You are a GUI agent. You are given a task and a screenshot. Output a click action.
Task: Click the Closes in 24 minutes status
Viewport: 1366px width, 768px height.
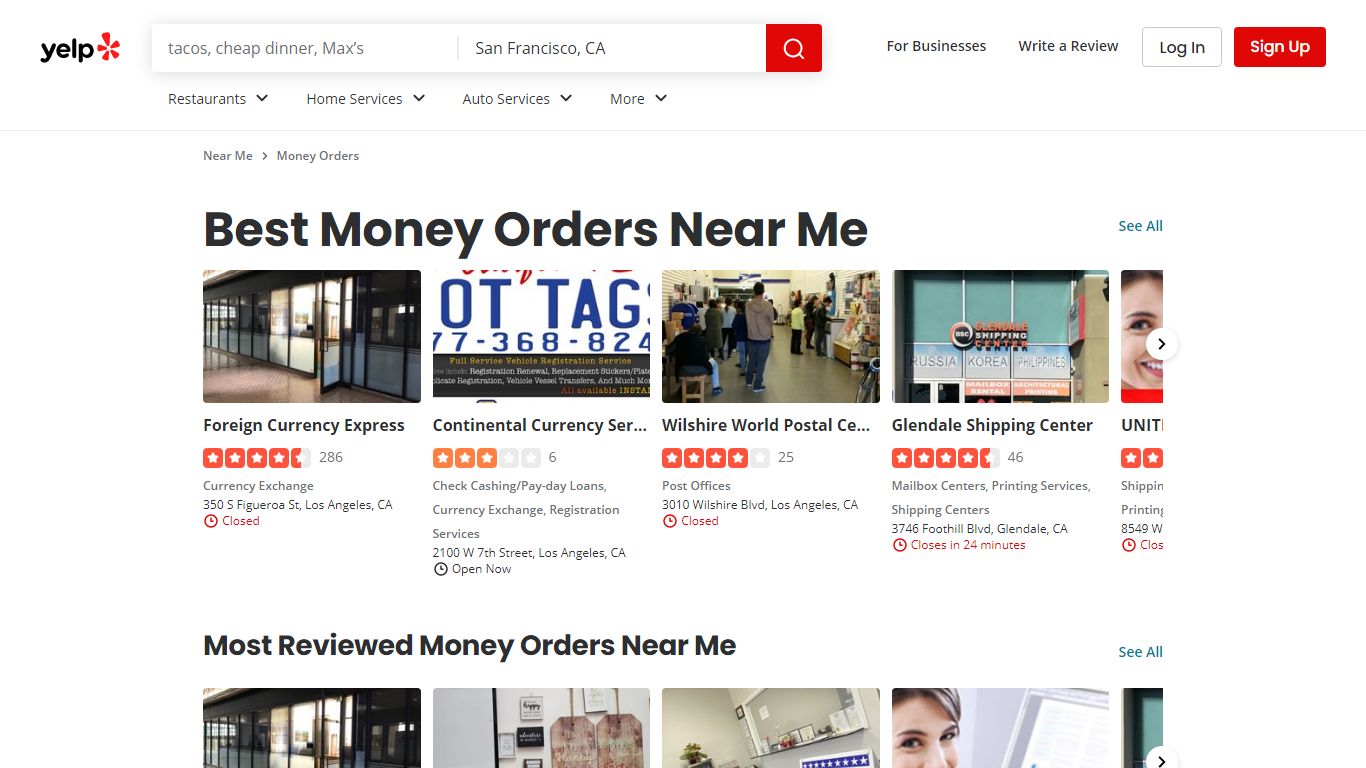[x=968, y=545]
